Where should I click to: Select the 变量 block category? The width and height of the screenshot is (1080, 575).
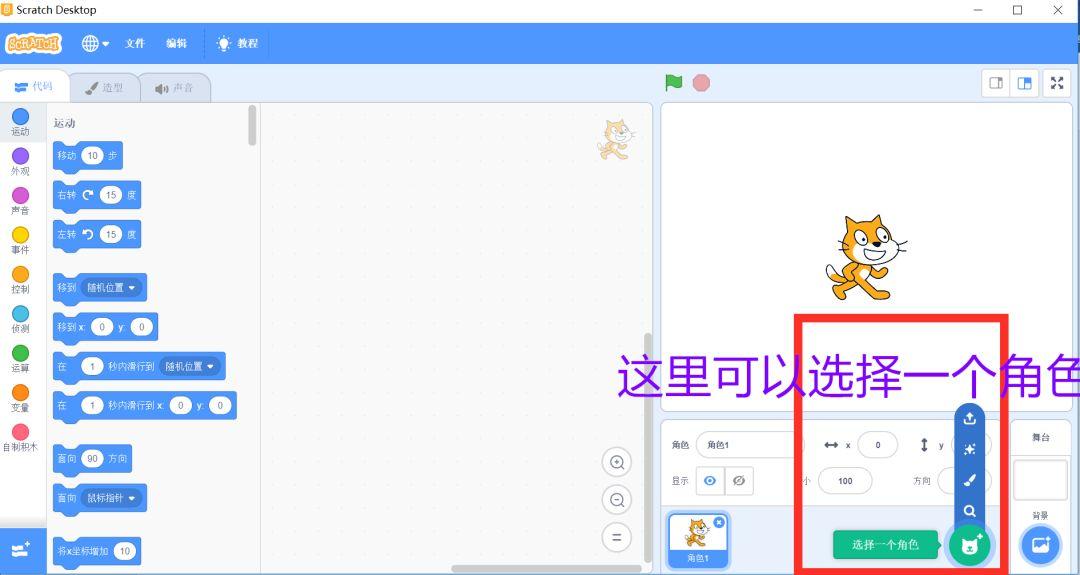(x=21, y=399)
